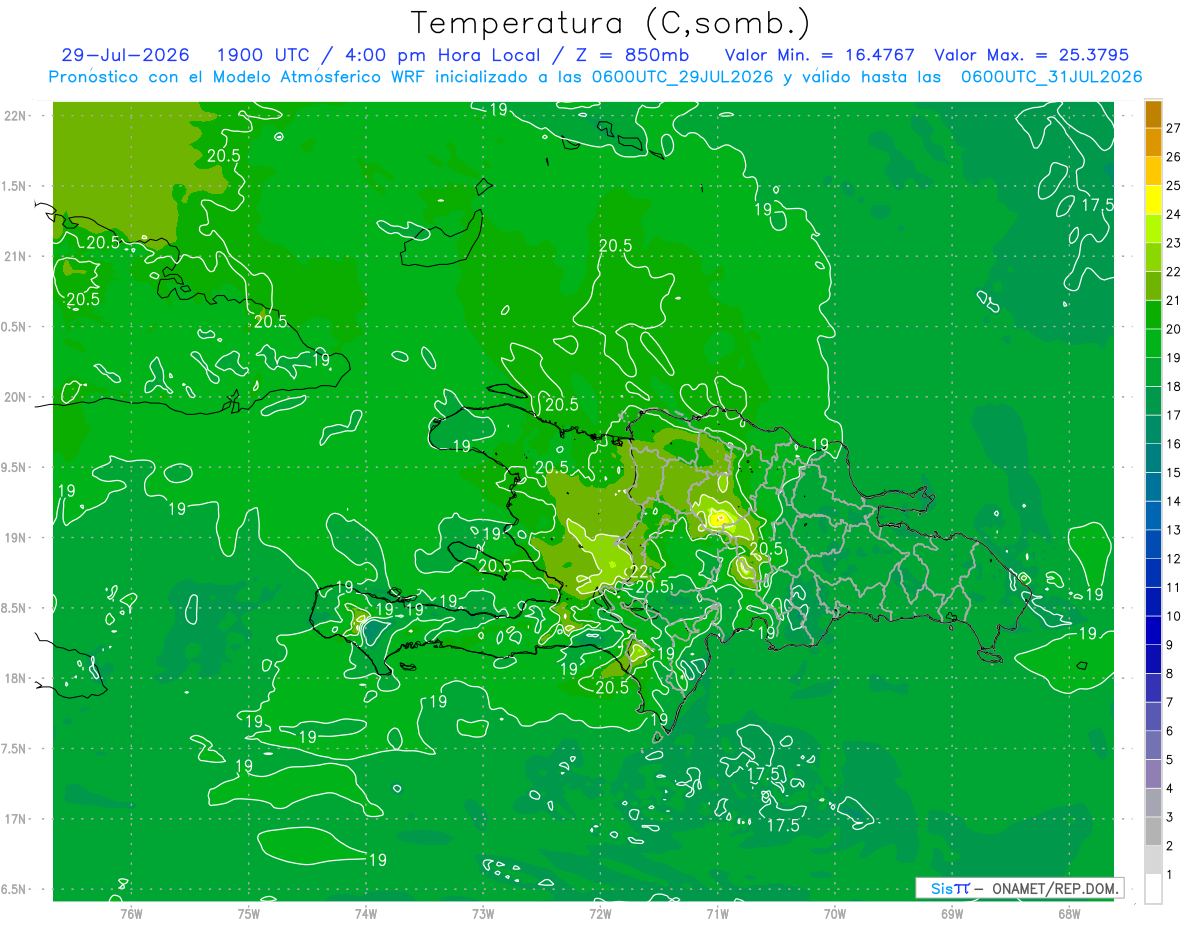Image resolution: width=1200 pixels, height=927 pixels.
Task: Click the blue "Sisπ" logo text
Action: click(x=949, y=888)
